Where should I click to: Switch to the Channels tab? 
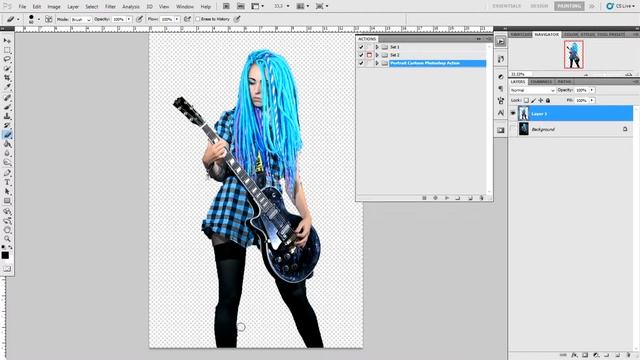tap(541, 82)
